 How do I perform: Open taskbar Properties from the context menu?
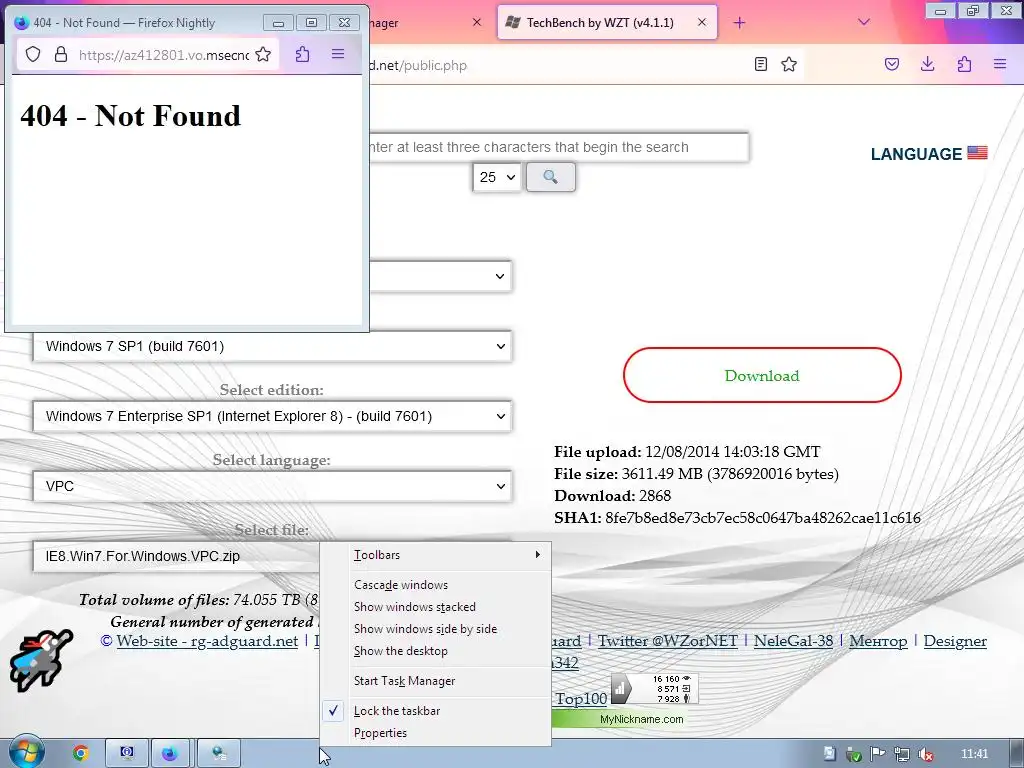[435, 733]
